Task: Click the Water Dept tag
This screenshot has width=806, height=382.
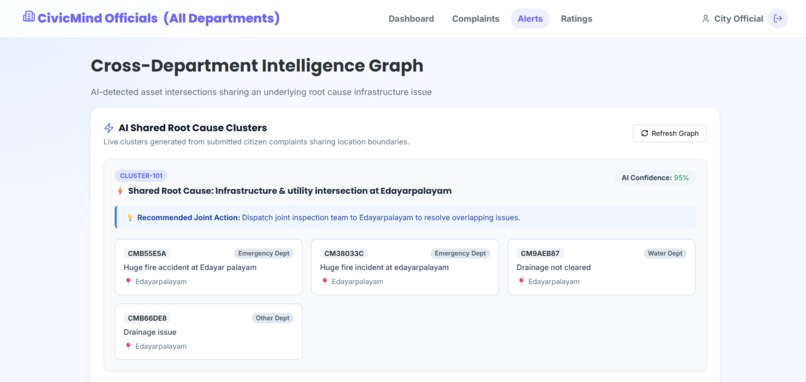Action: 665,253
